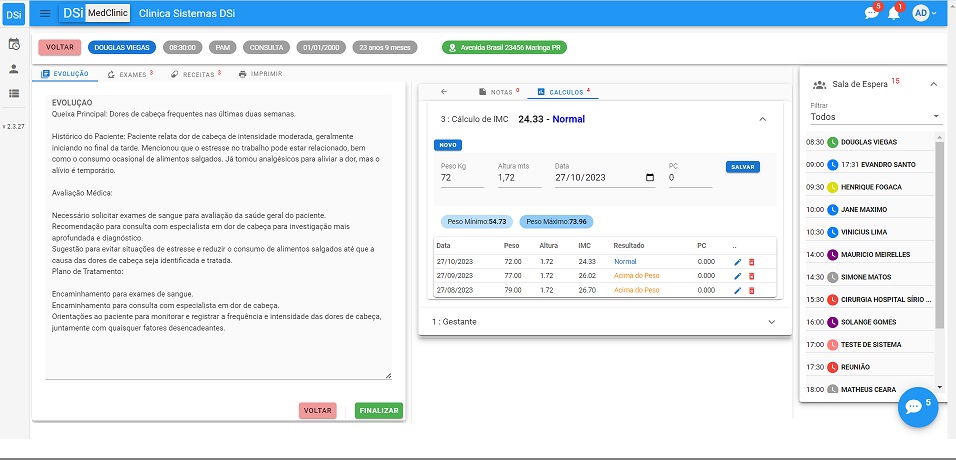
Task: Open the Data calendar picker
Action: pyautogui.click(x=650, y=178)
